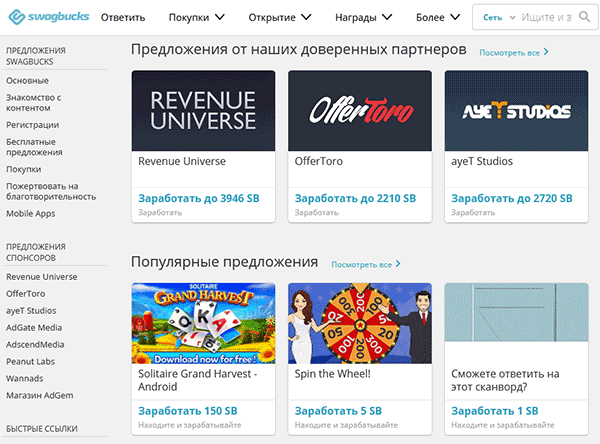Open Peanut Labs in the sidebar
Viewport: 600px width, 444px height.
[x=30, y=361]
